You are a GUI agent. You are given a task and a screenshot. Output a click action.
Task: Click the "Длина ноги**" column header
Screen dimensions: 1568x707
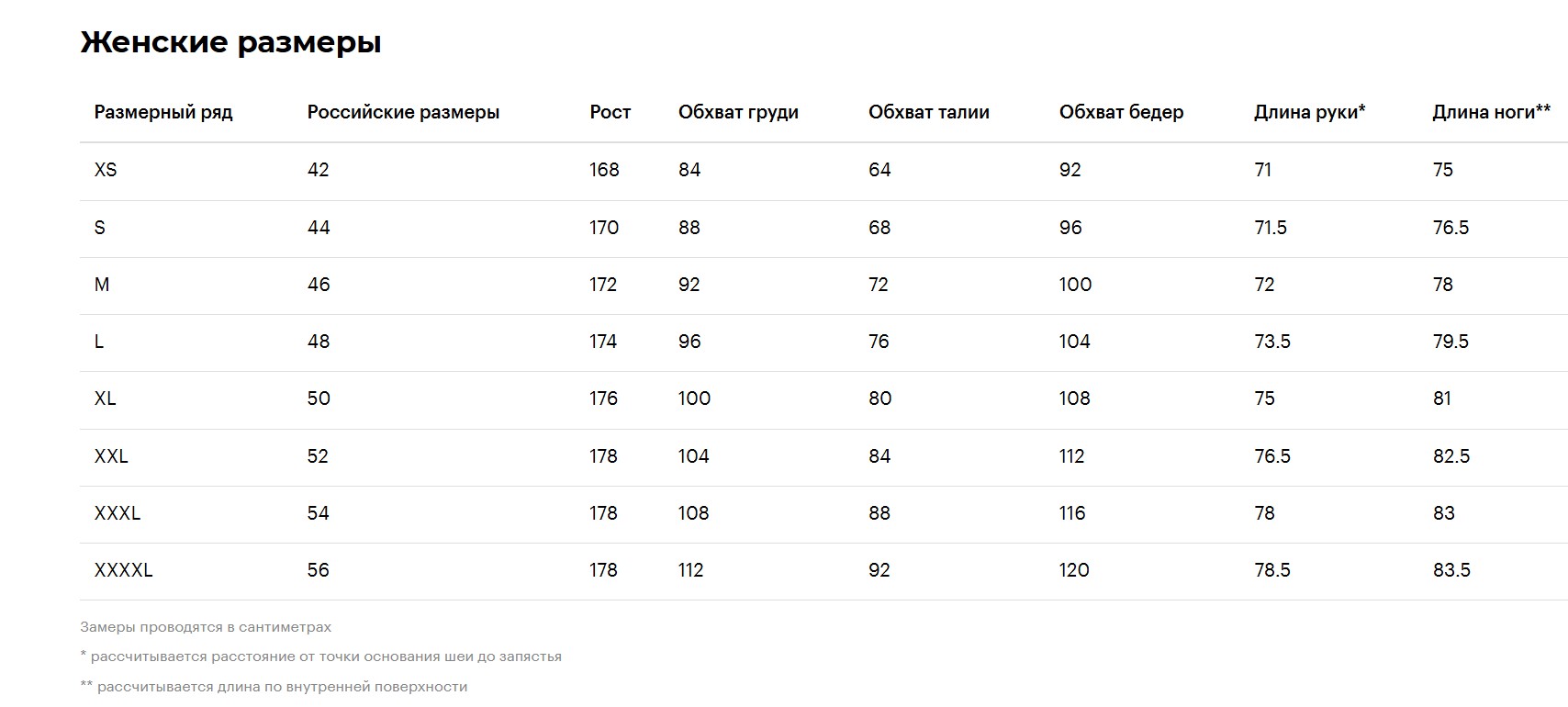pos(1491,112)
